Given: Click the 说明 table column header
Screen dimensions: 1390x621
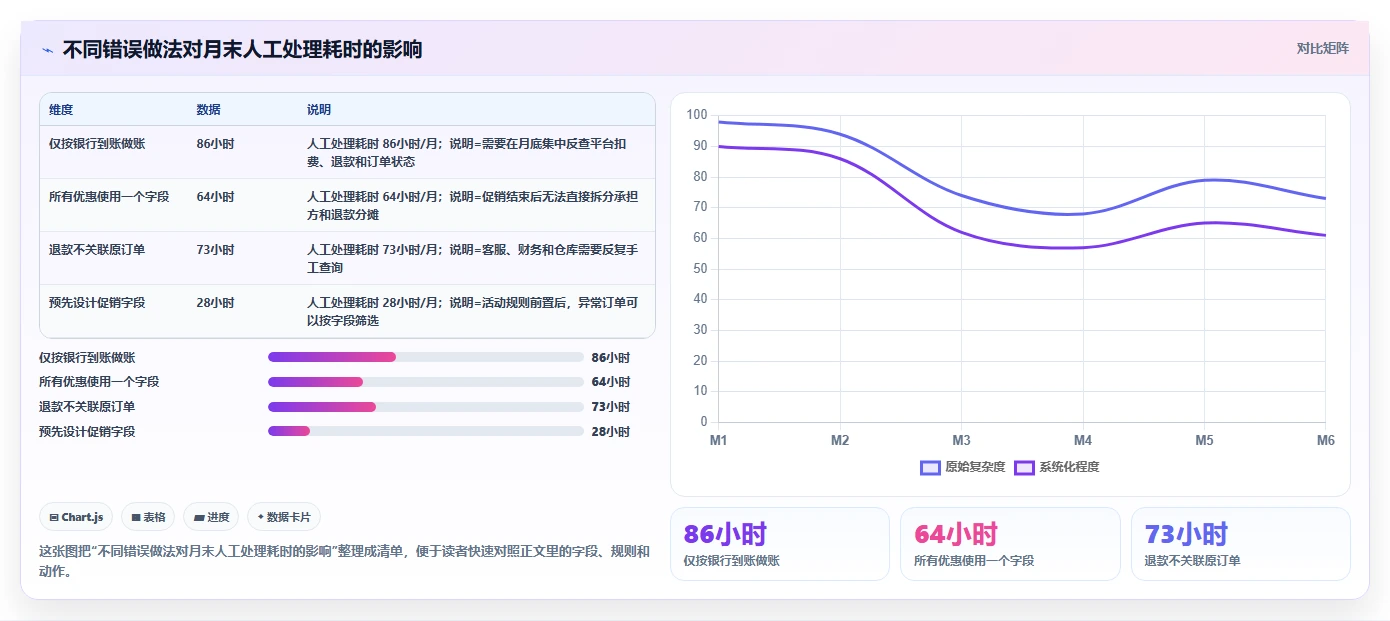Looking at the screenshot, I should point(319,110).
